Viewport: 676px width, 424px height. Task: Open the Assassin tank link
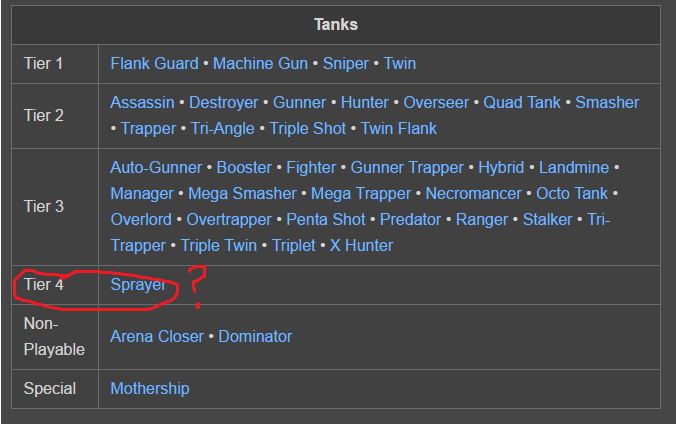(142, 103)
